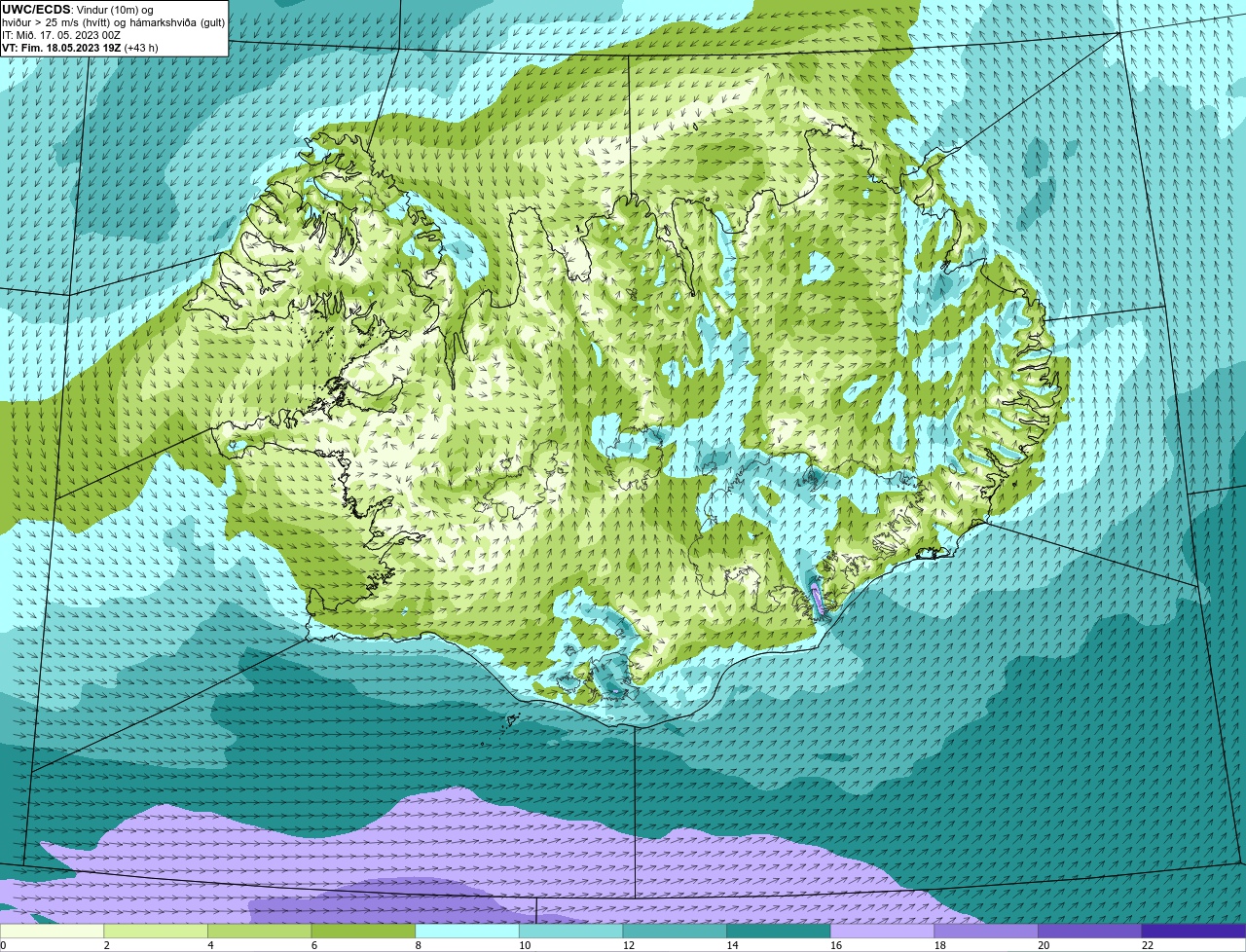Click the "VT: Fim. 18.05.2023 19Z (+43 h)" line
Screen dimensions: 1246x952
(x=80, y=47)
